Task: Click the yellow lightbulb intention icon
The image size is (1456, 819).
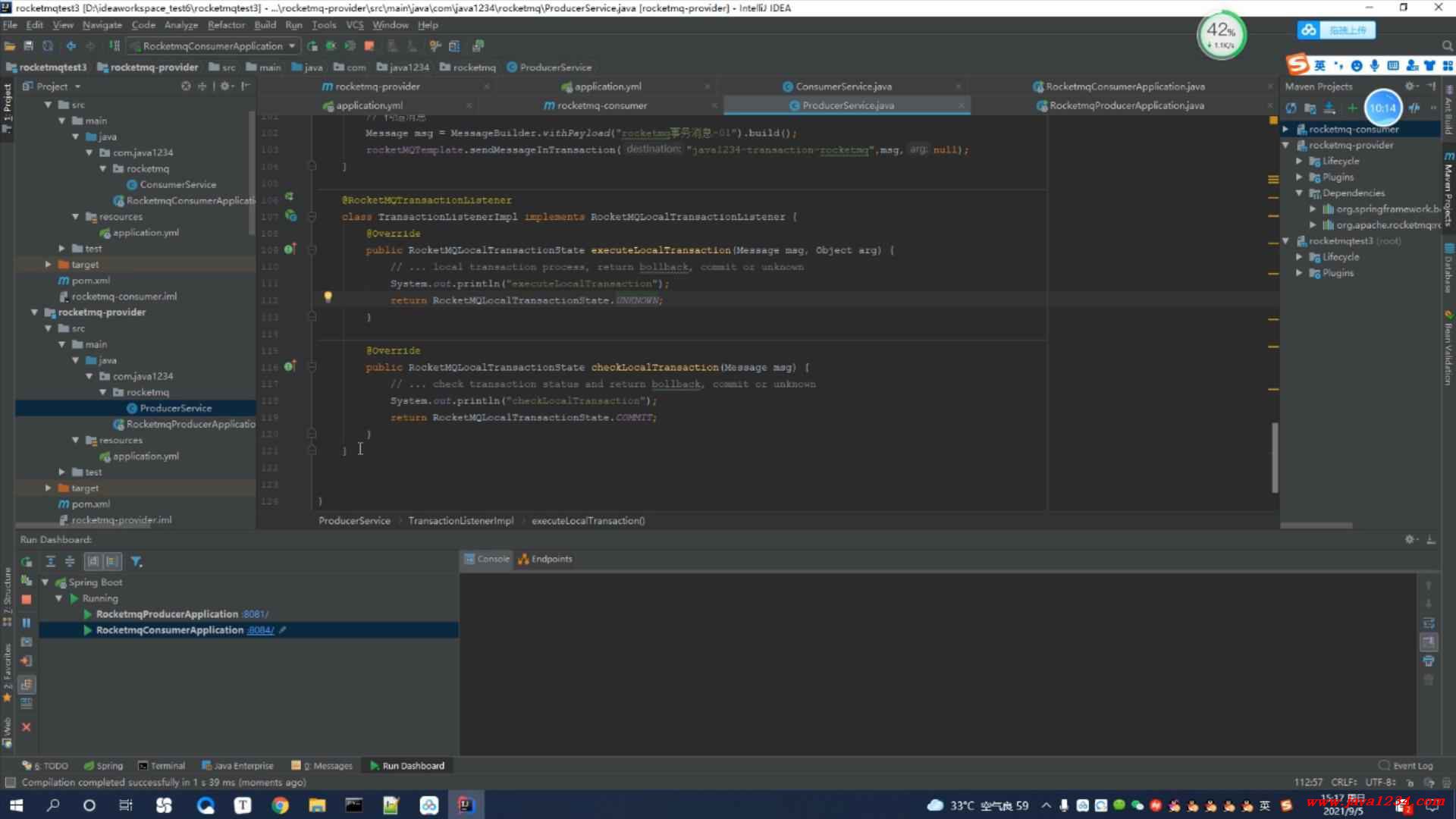Action: coord(328,297)
